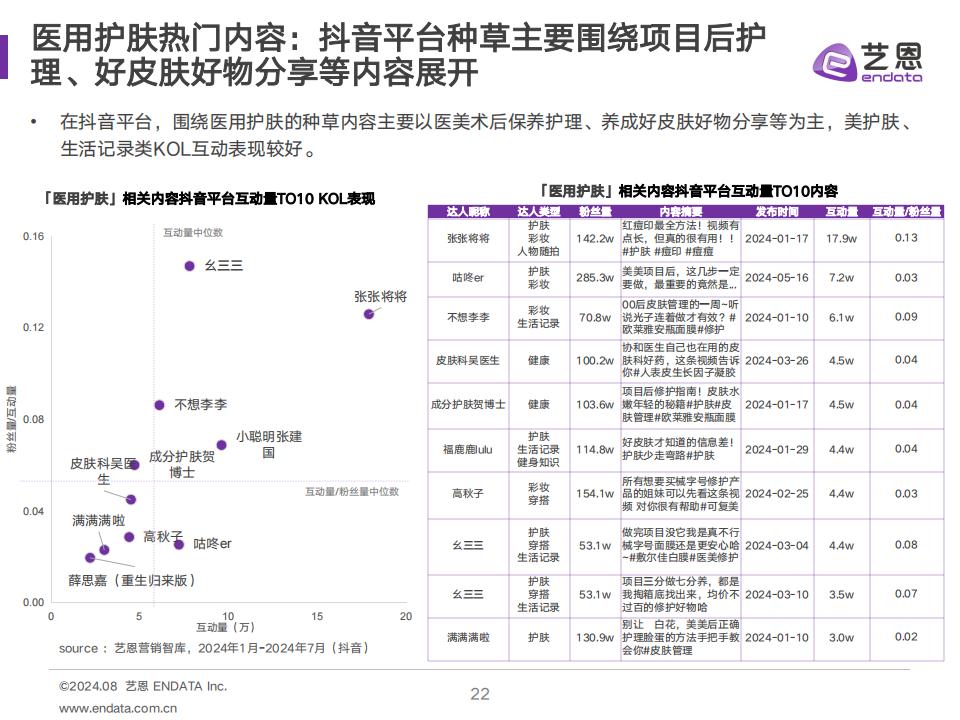Click the 咕咚er data point in the scatter chart
960x720 pixels.
(179, 544)
